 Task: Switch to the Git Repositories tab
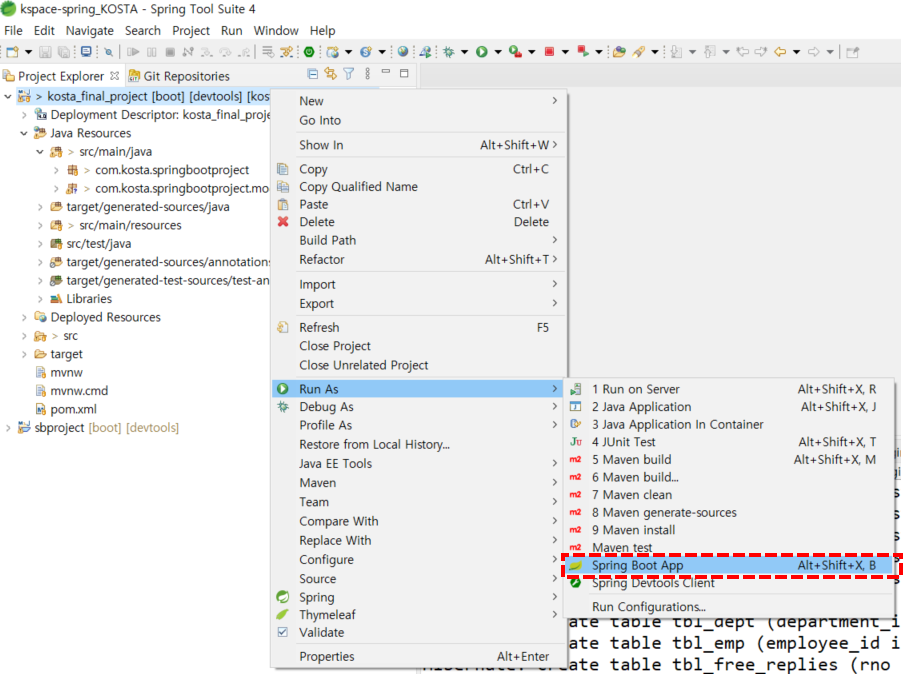[179, 76]
